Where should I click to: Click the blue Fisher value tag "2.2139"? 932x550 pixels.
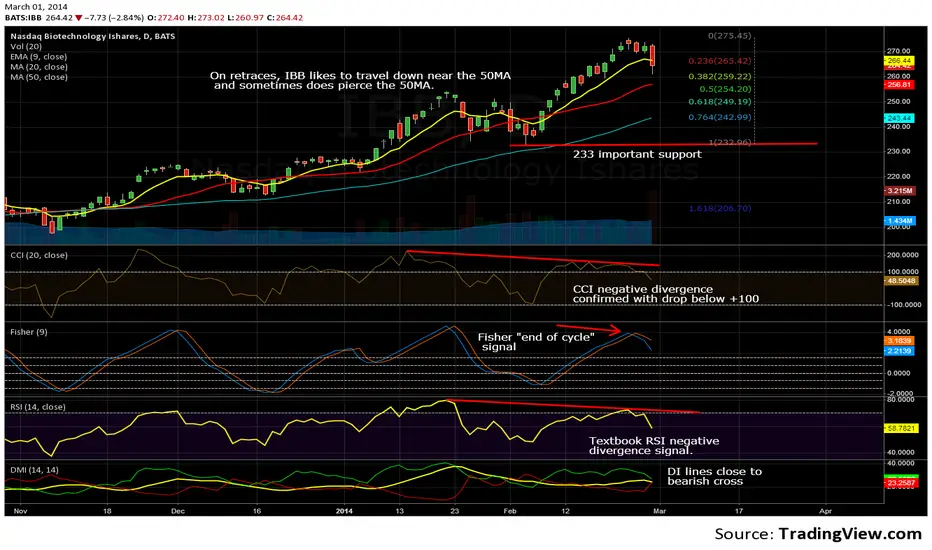899,351
